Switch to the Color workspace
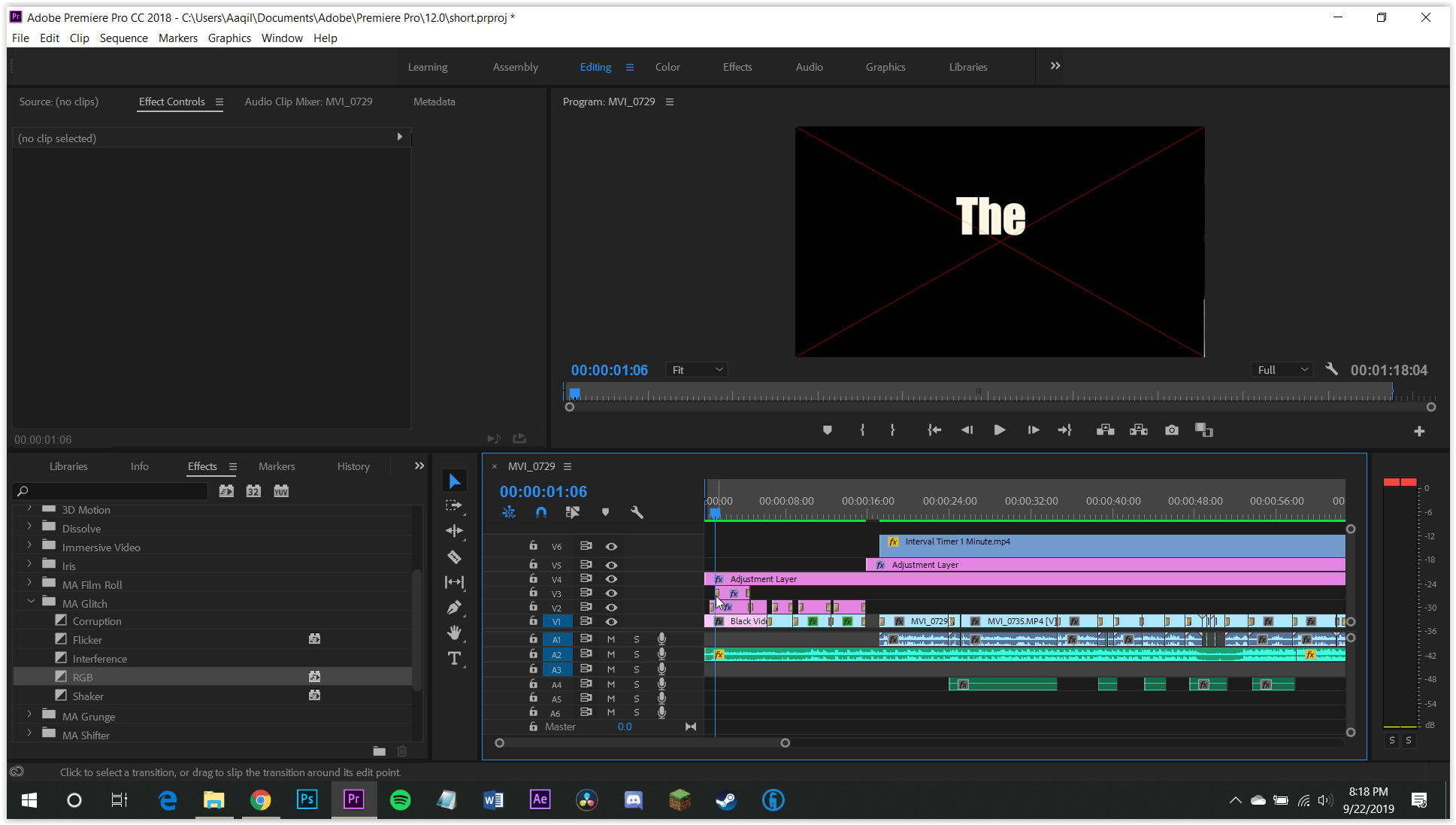Screen dimensions: 1456x825 (x=667, y=66)
